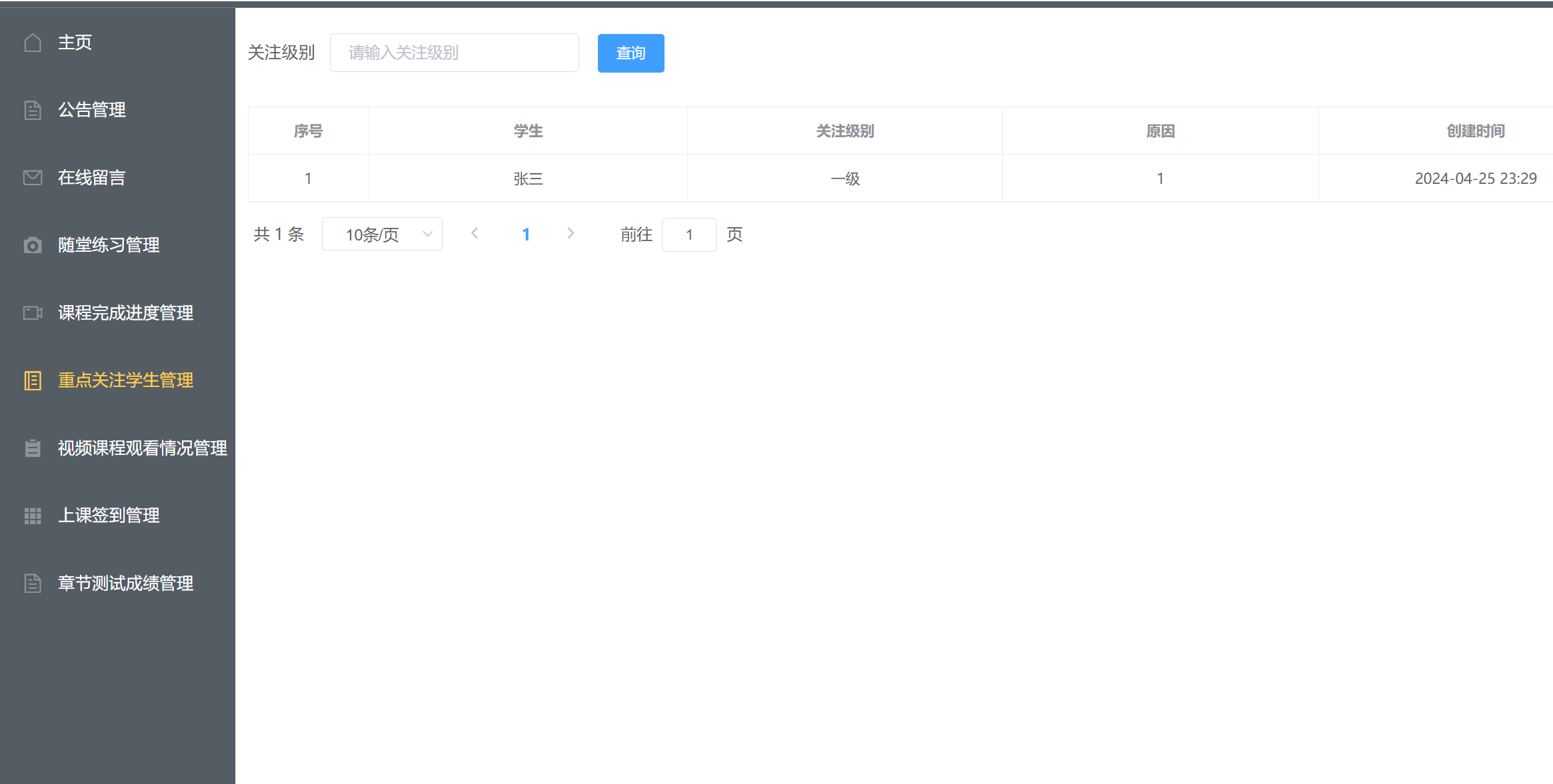The width and height of the screenshot is (1553, 784).
Task: Select page number 1 in pagination
Action: pos(526,233)
